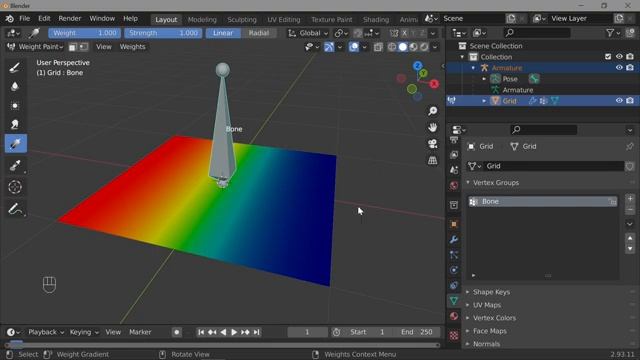Screen dimensions: 640x360
Task: Open the Texture properties tab
Action: 454,336
